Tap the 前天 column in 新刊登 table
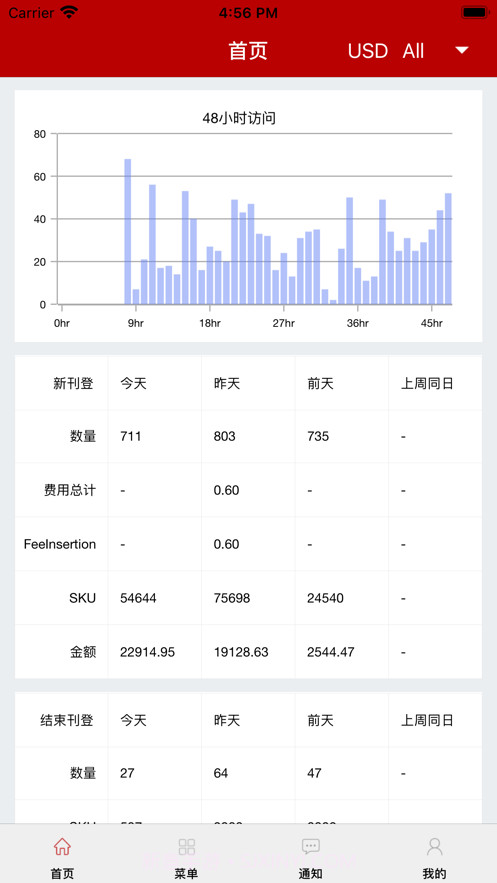The image size is (497, 883). tap(320, 384)
